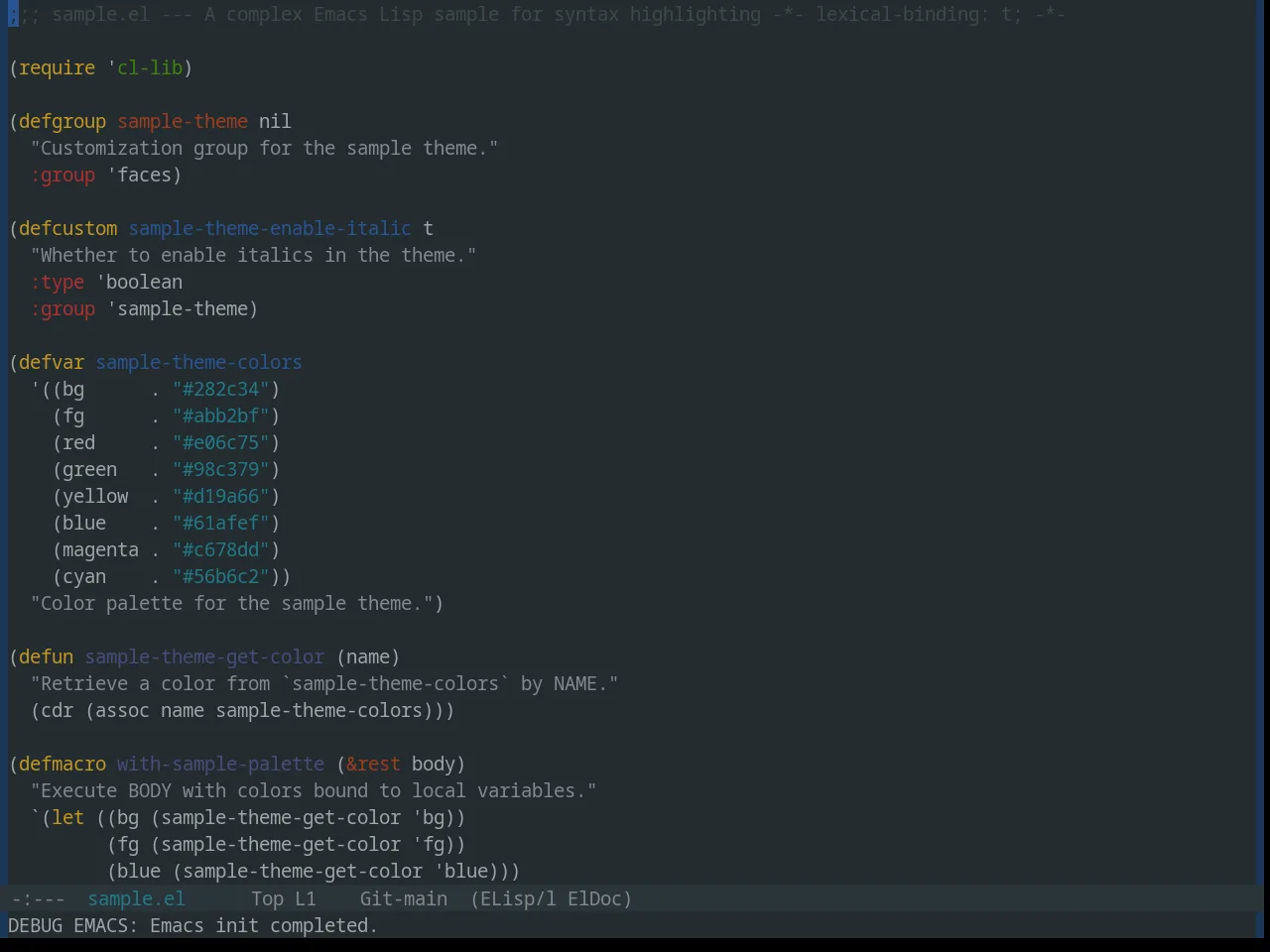Click 'Color palette for the sample theme.' docstring
Image resolution: width=1270 pixels, height=952 pixels.
pos(231,603)
